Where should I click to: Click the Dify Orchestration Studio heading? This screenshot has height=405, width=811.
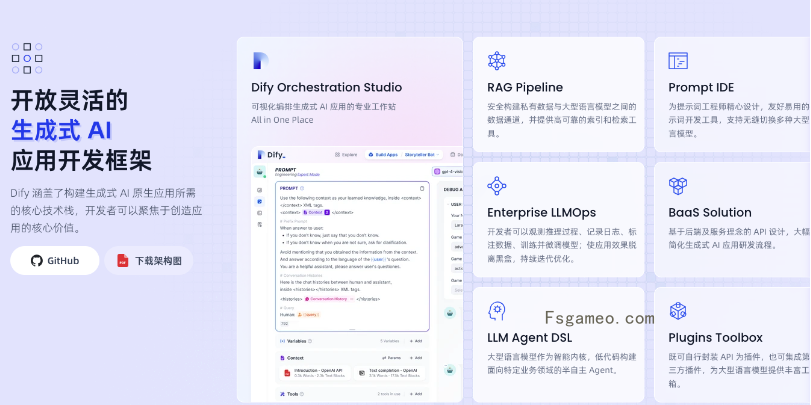[x=326, y=87]
